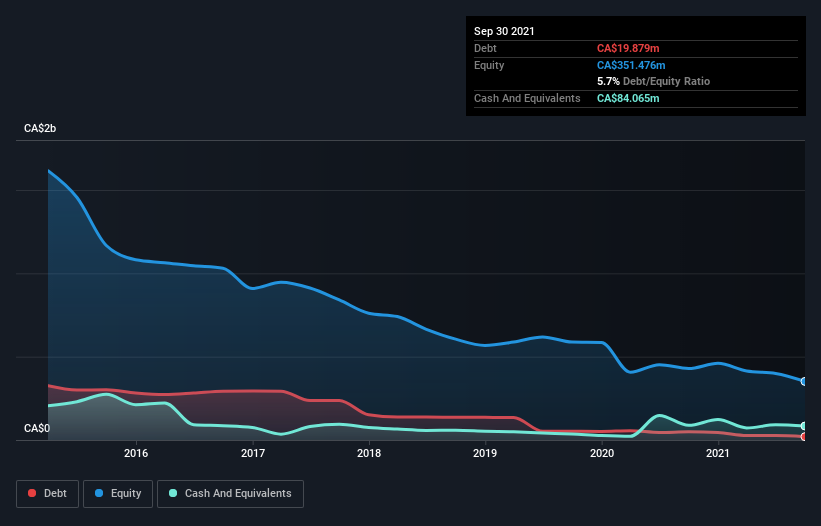Click the 2020 x-axis label
Image resolution: width=821 pixels, height=526 pixels.
602,453
